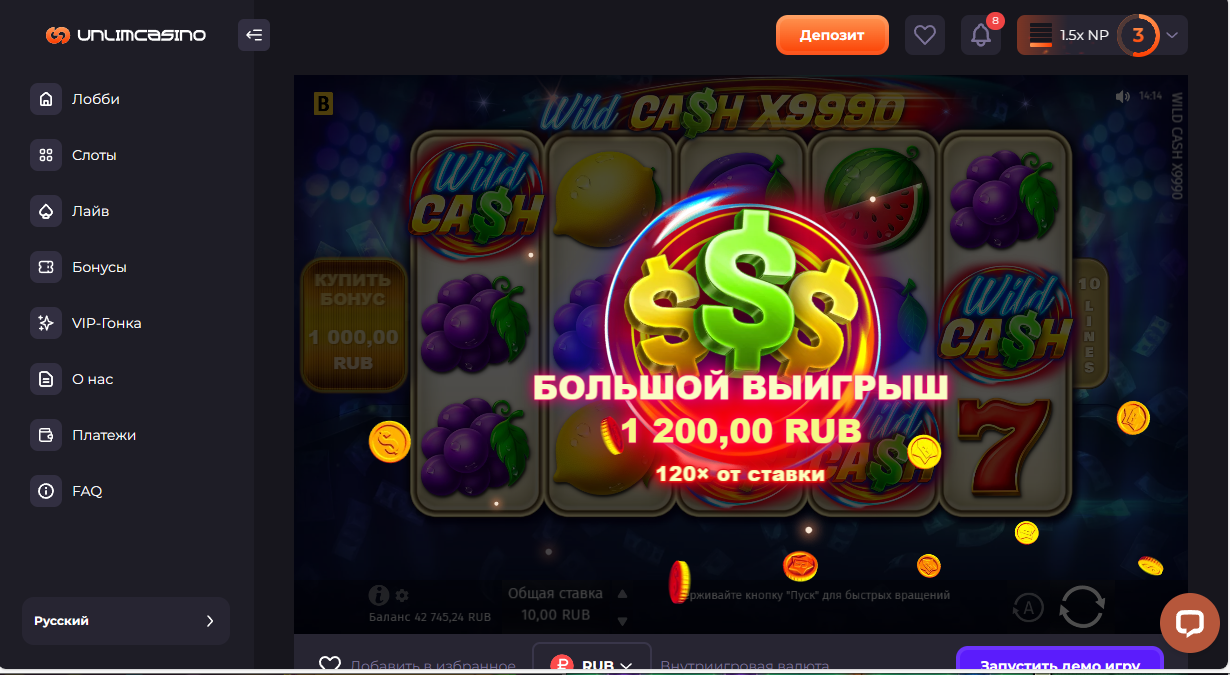Open favorites via the heart icon in header
1230x675 pixels.
(x=925, y=35)
